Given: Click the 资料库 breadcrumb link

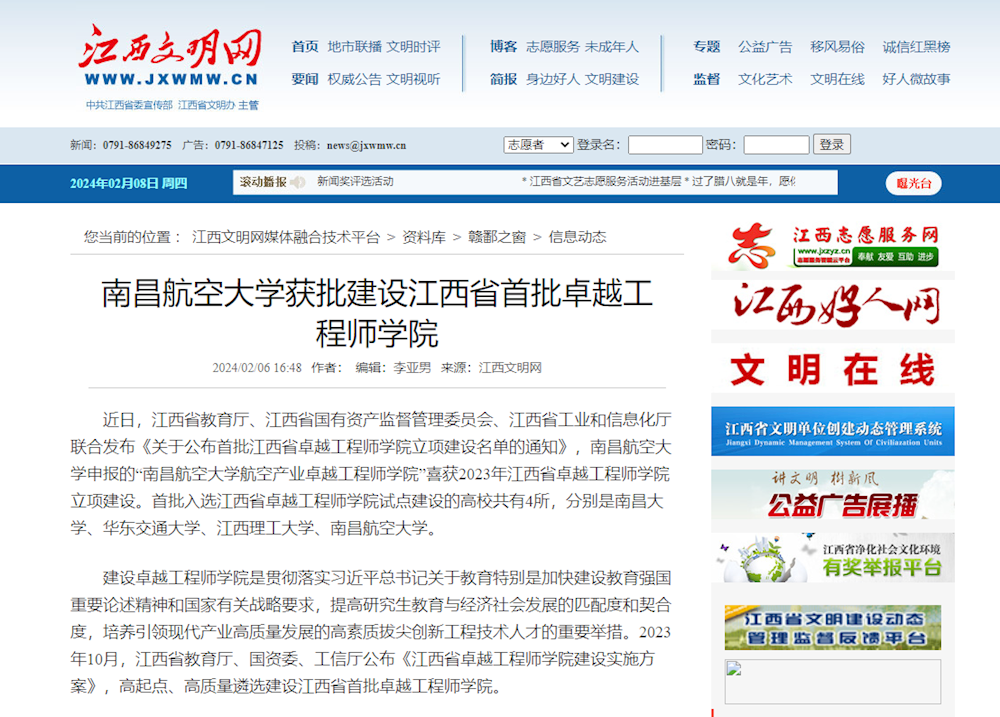Looking at the screenshot, I should (x=424, y=237).
